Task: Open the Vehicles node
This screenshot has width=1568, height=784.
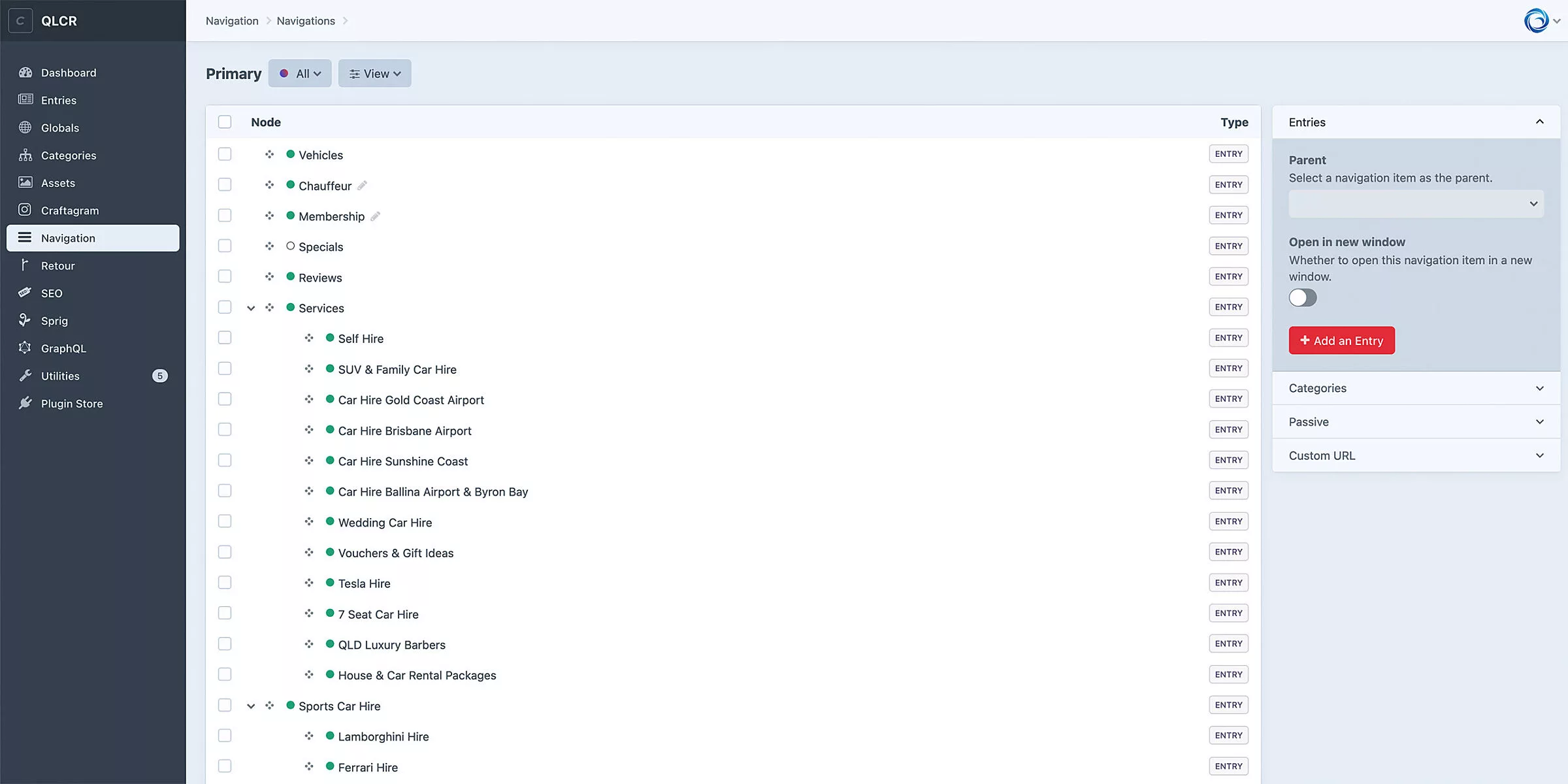Action: [321, 155]
